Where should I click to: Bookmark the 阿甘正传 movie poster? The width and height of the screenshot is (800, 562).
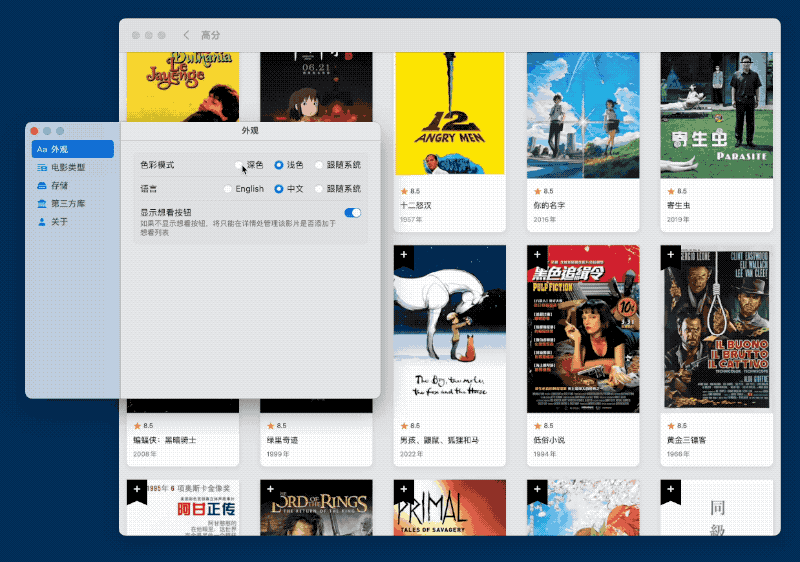(137, 490)
